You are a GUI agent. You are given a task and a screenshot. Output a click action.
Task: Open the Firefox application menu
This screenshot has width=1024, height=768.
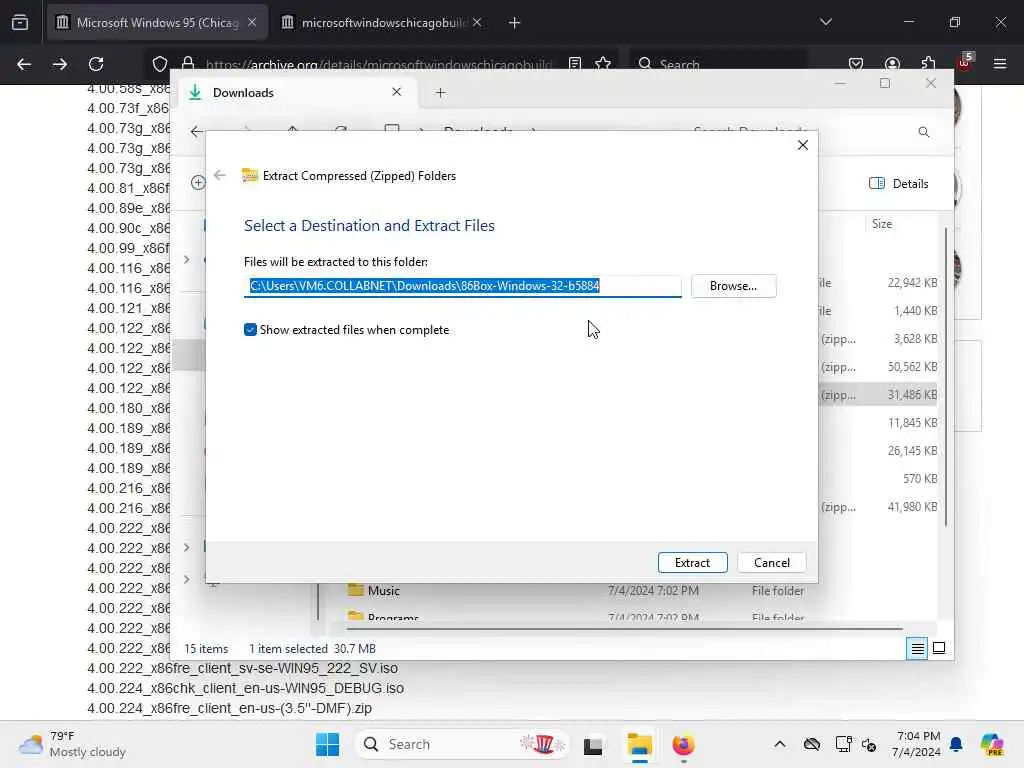click(1000, 64)
